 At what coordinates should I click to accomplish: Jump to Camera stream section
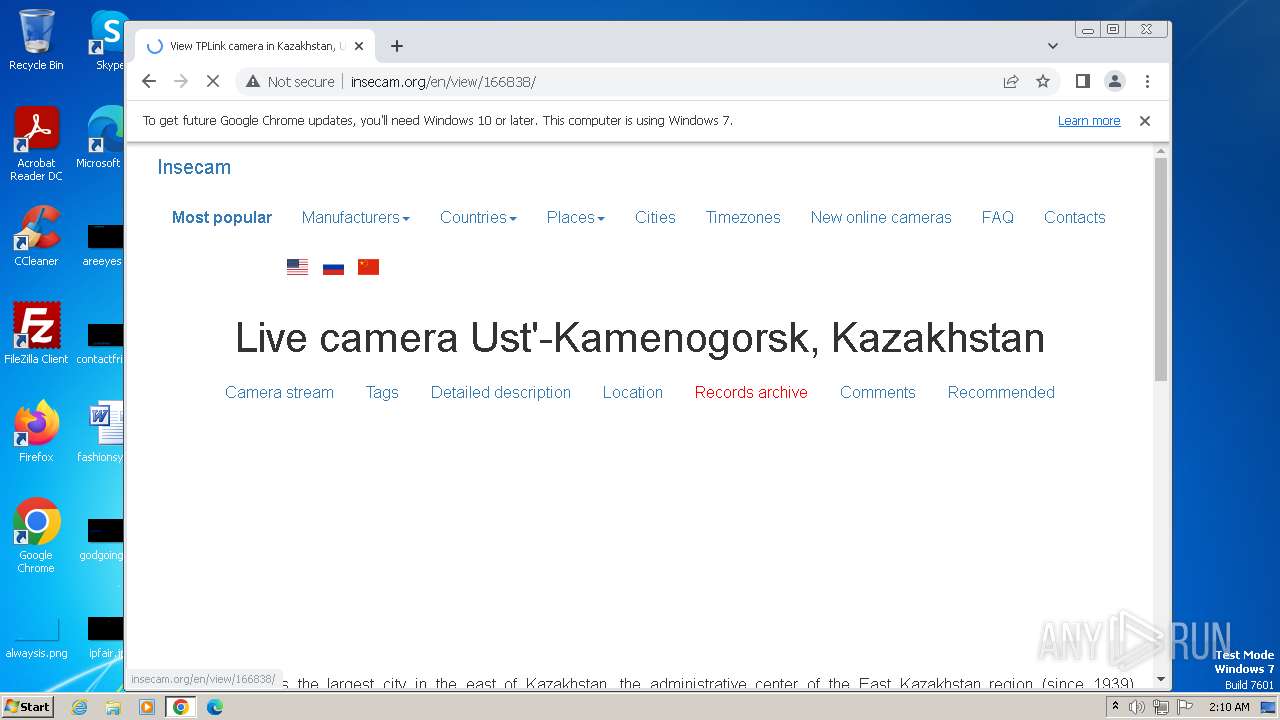pos(279,392)
